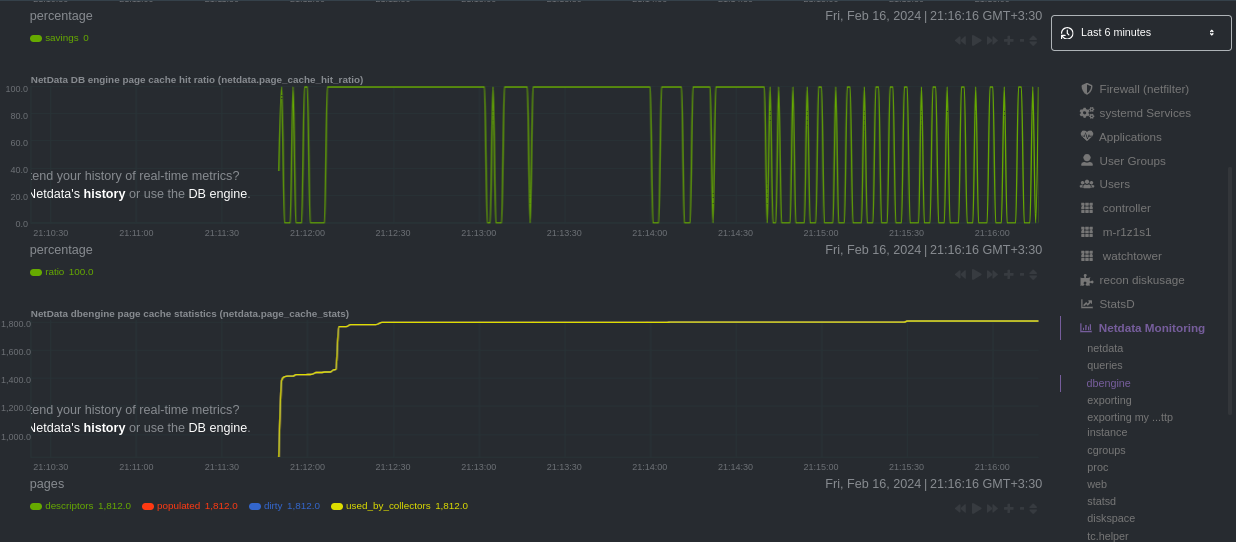Select diskspace submenu item
1236x542 pixels.
(x=1111, y=518)
